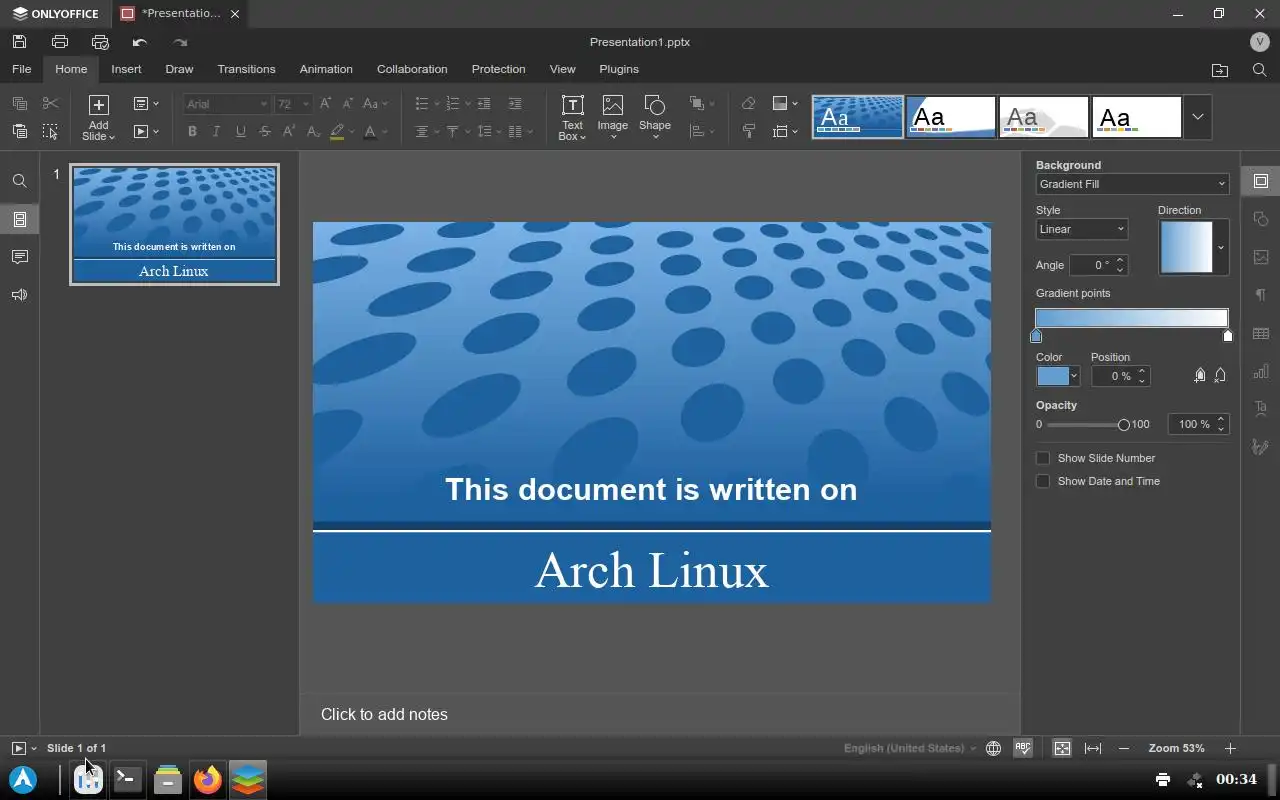Viewport: 1280px width, 800px height.
Task: Open Table settings in the right sidebar
Action: pos(1261,333)
